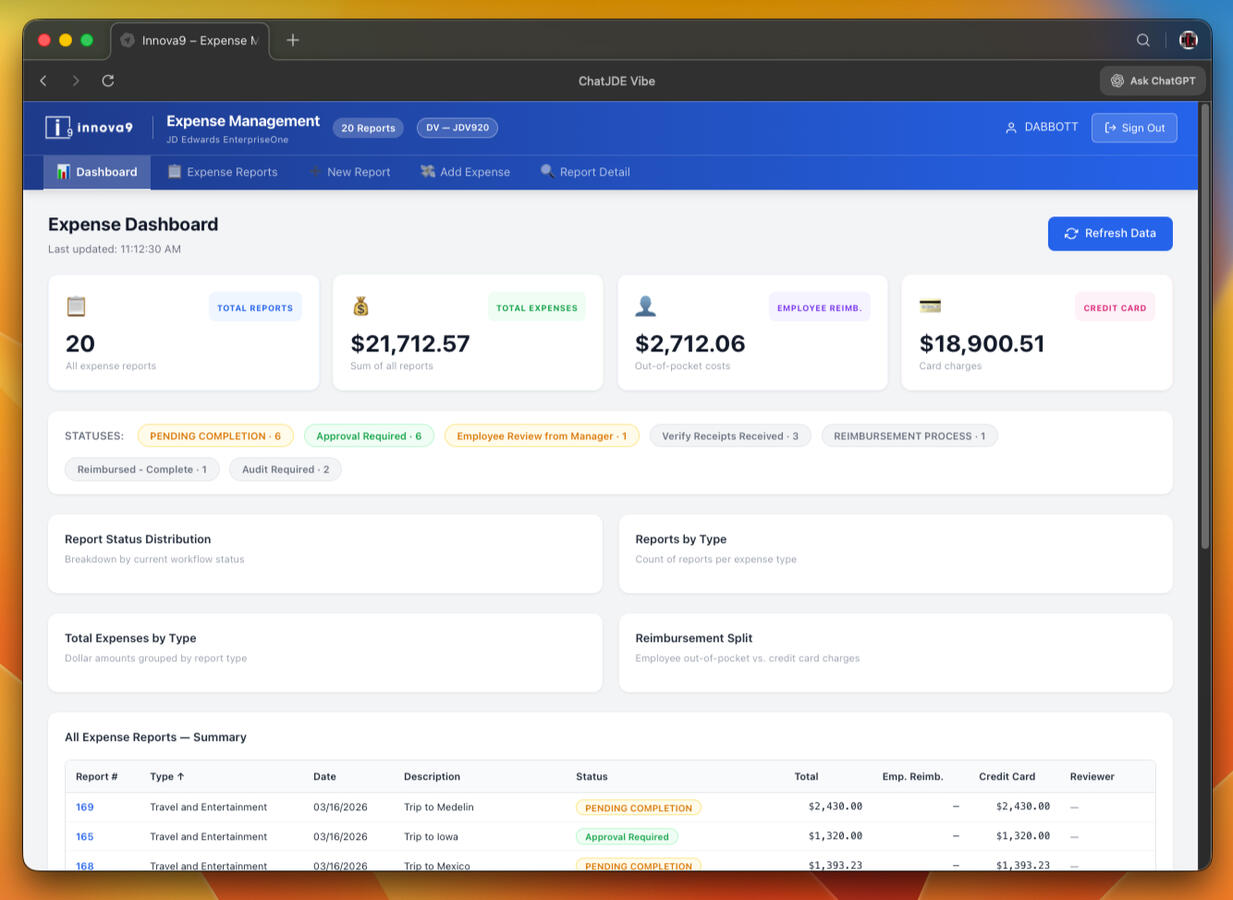1233x900 pixels.
Task: Select the Audit Required status chip
Action: (x=285, y=469)
